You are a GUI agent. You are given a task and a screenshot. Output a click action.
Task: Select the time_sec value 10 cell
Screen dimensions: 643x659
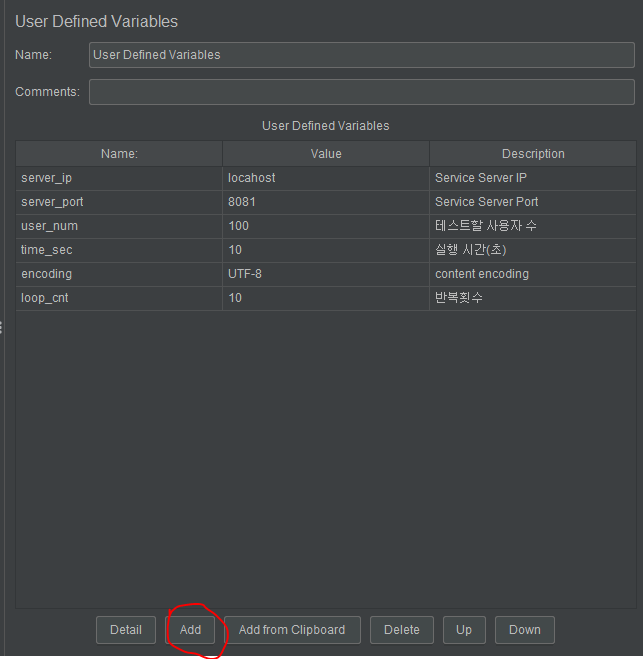pos(326,250)
